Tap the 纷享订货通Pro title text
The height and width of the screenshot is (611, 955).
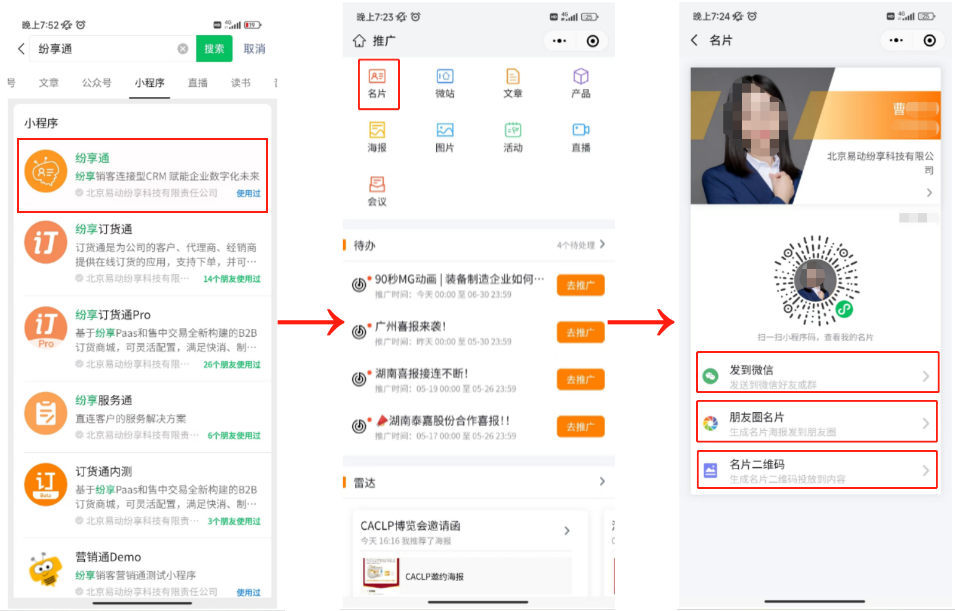(113, 315)
